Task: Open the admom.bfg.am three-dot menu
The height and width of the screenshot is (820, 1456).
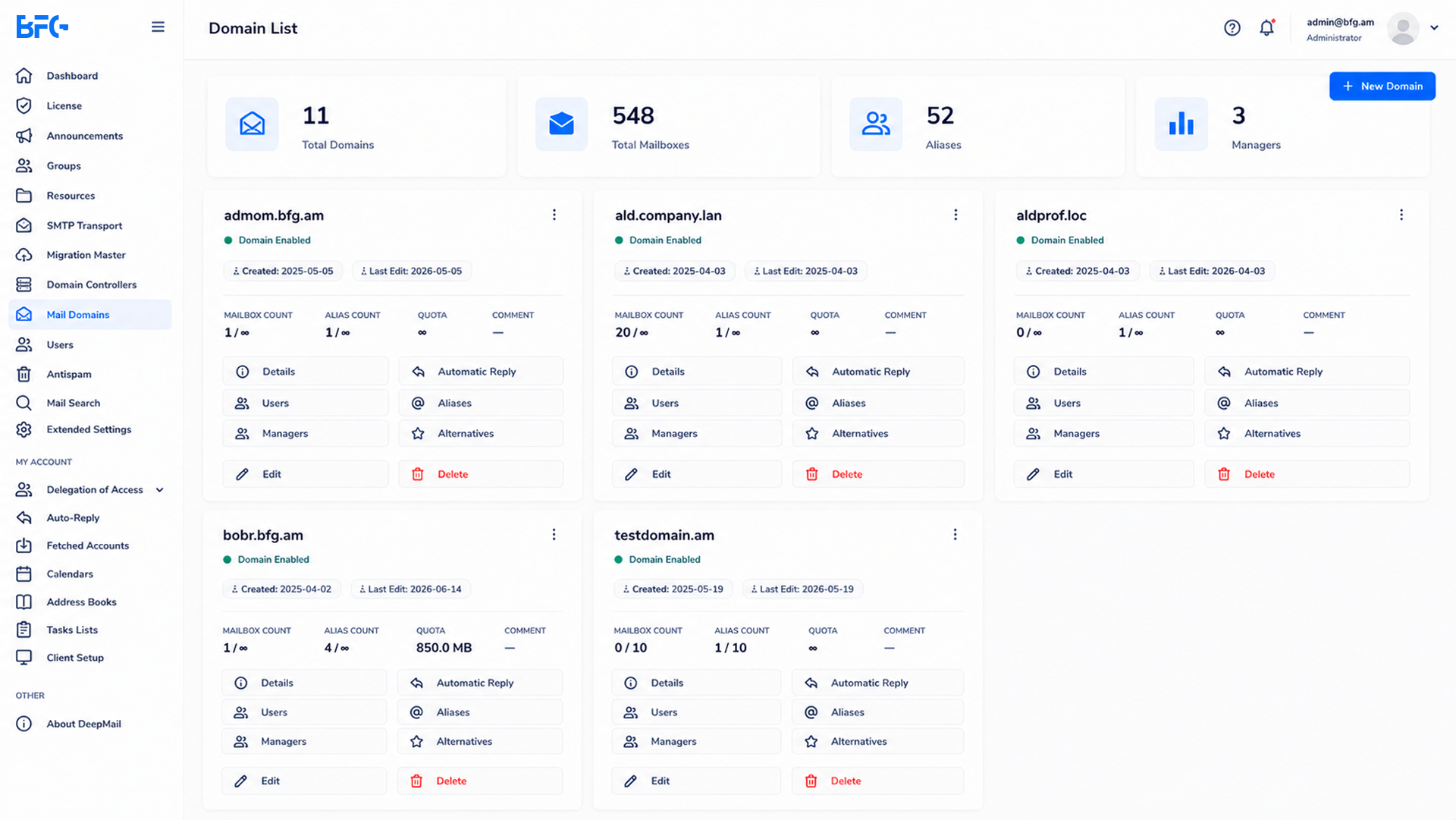Action: [554, 215]
